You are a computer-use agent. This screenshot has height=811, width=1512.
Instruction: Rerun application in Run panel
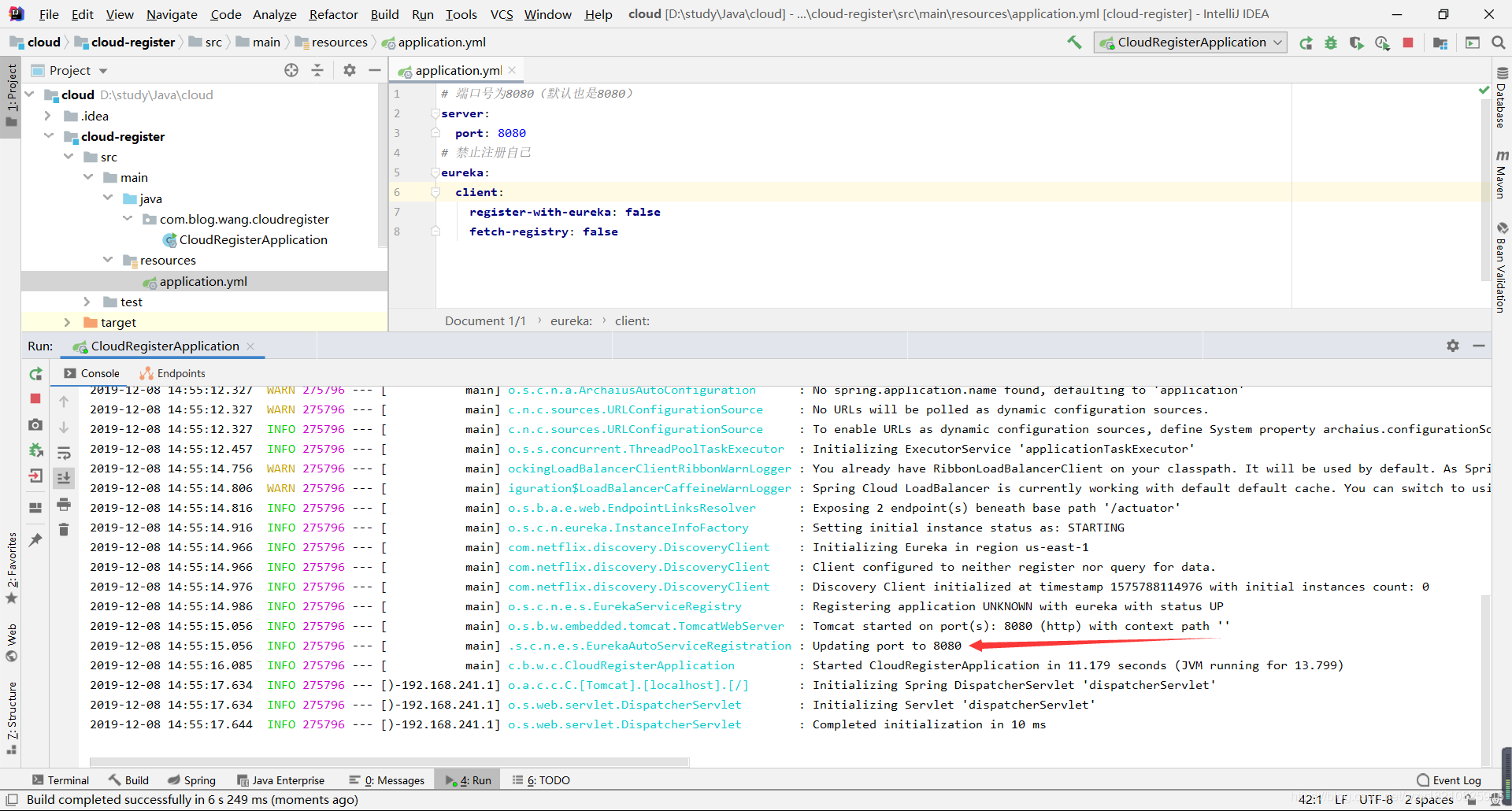tap(35, 374)
